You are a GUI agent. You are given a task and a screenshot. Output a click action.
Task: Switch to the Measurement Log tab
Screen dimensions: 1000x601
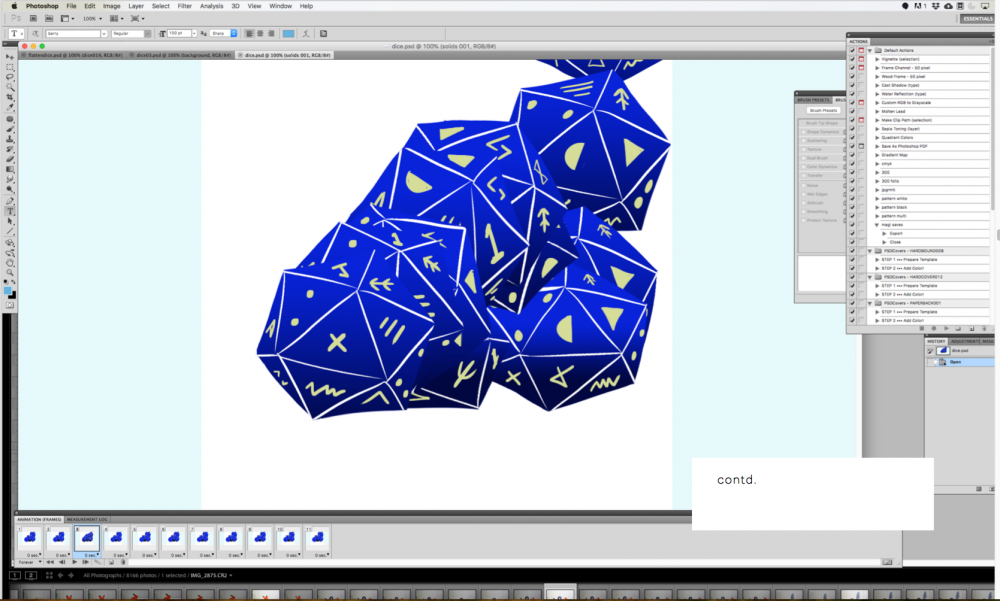pyautogui.click(x=87, y=519)
